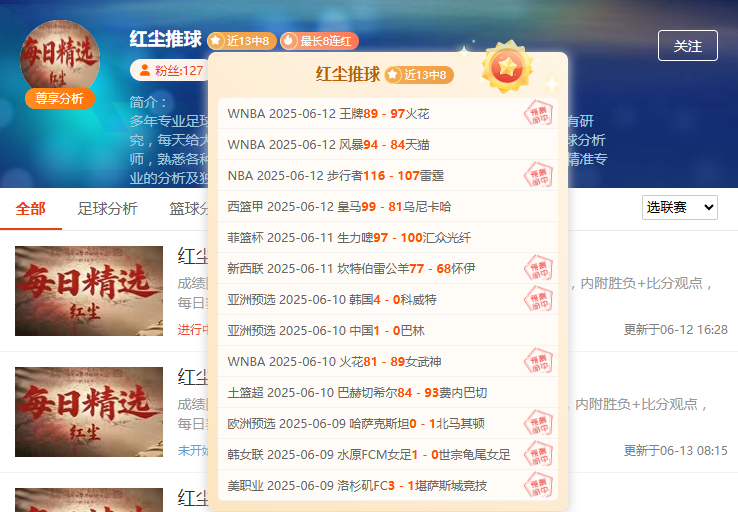Click the 红尘推球 profile avatar

tap(60, 57)
